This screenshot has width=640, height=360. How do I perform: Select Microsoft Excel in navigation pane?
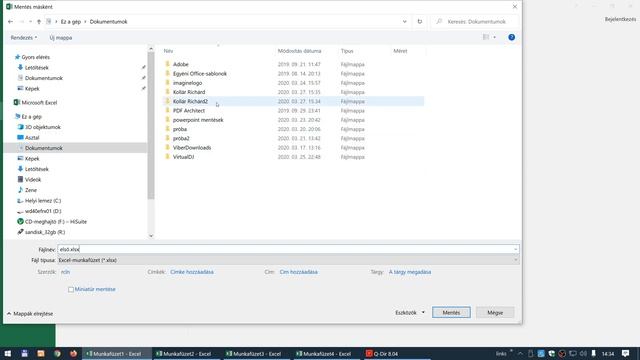[x=39, y=102]
